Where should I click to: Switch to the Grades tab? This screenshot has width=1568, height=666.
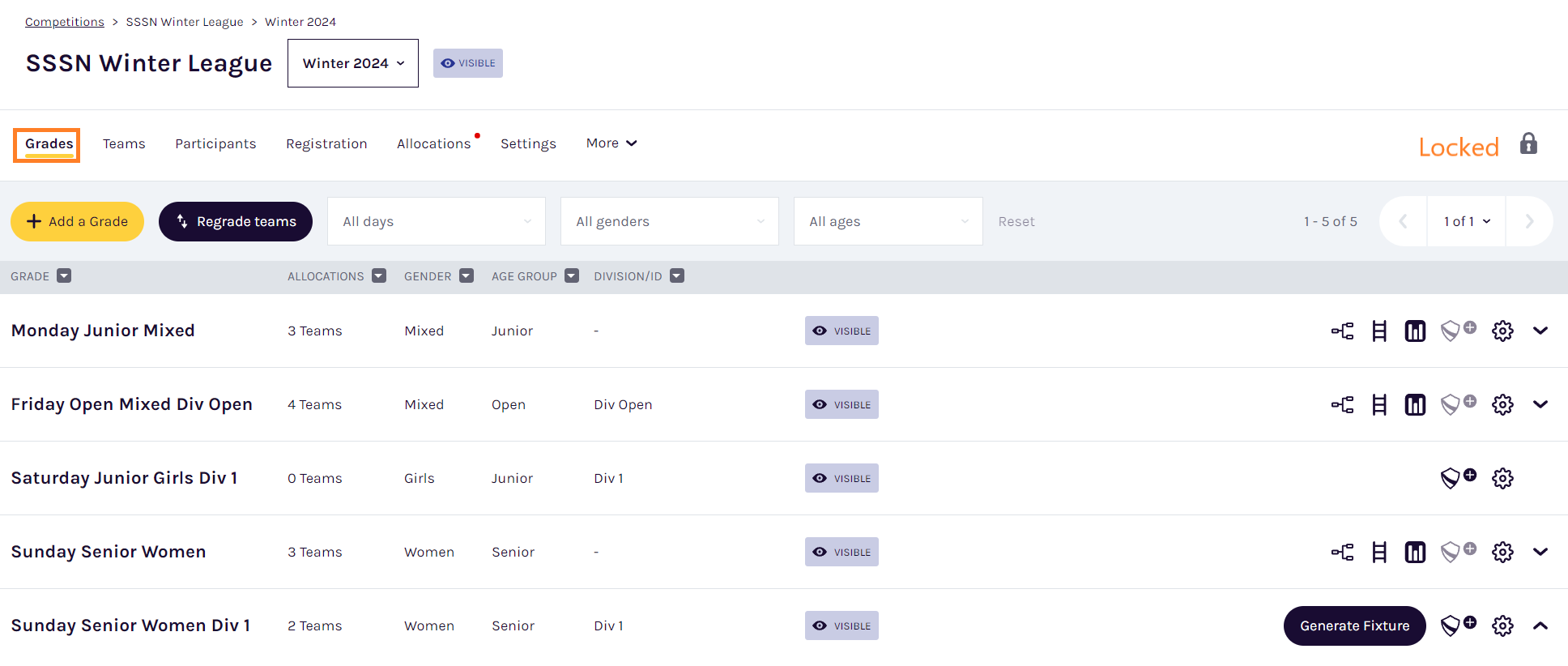[x=49, y=144]
